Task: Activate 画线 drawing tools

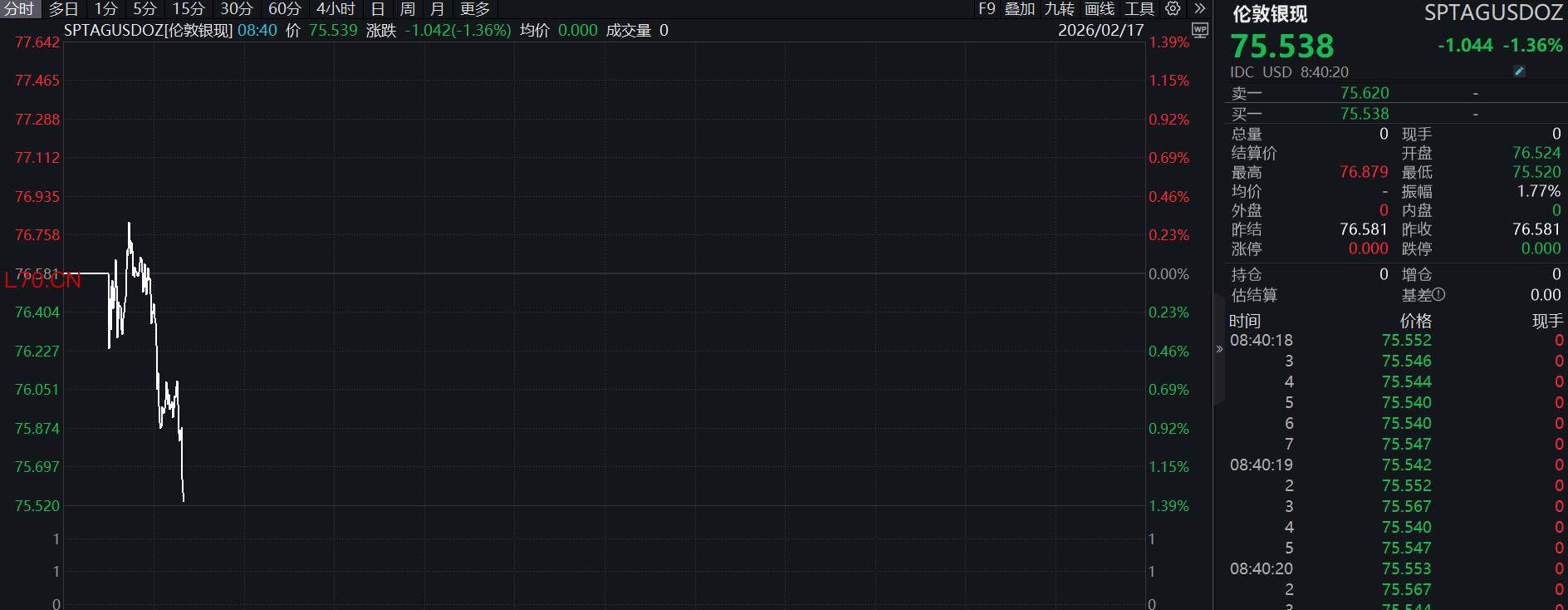Action: pos(1100,8)
